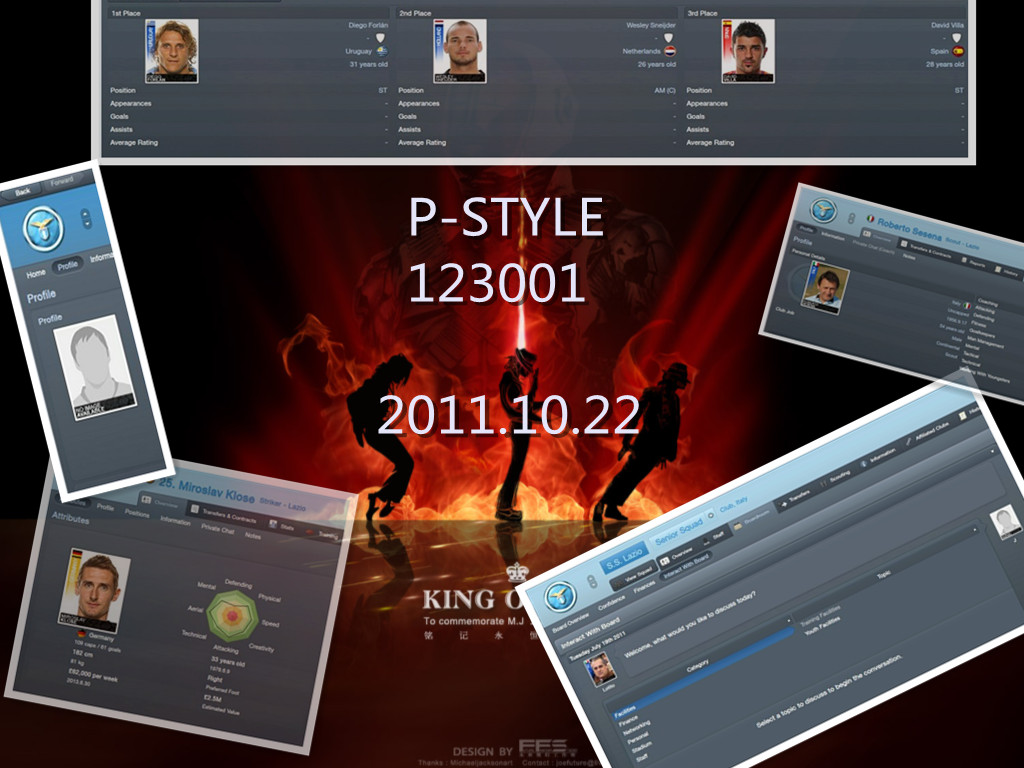Click the Senior Squad breadcrumb button
Viewport: 1024px width, 768px height.
click(679, 530)
